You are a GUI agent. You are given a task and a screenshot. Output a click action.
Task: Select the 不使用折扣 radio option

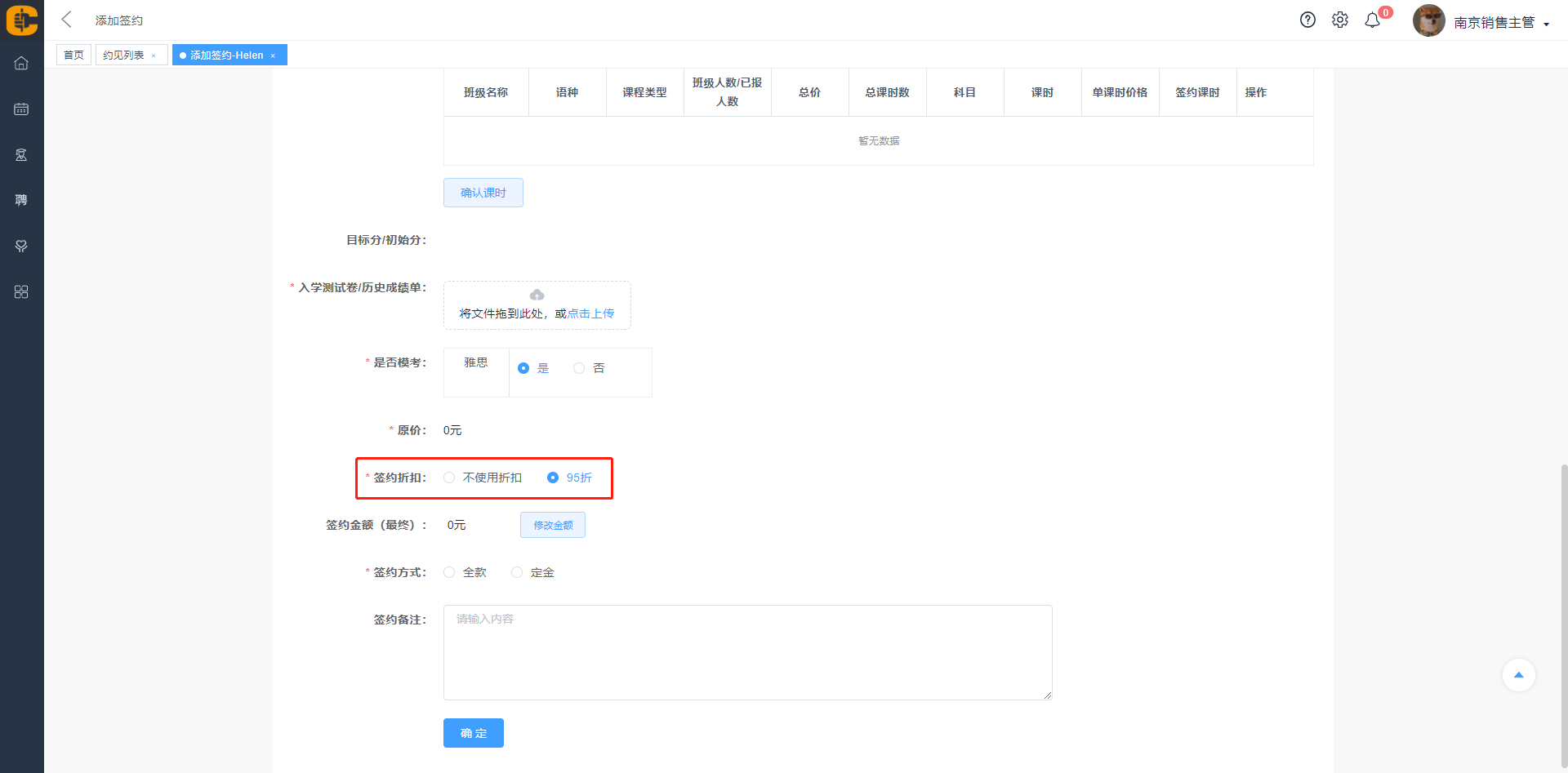[x=449, y=478]
